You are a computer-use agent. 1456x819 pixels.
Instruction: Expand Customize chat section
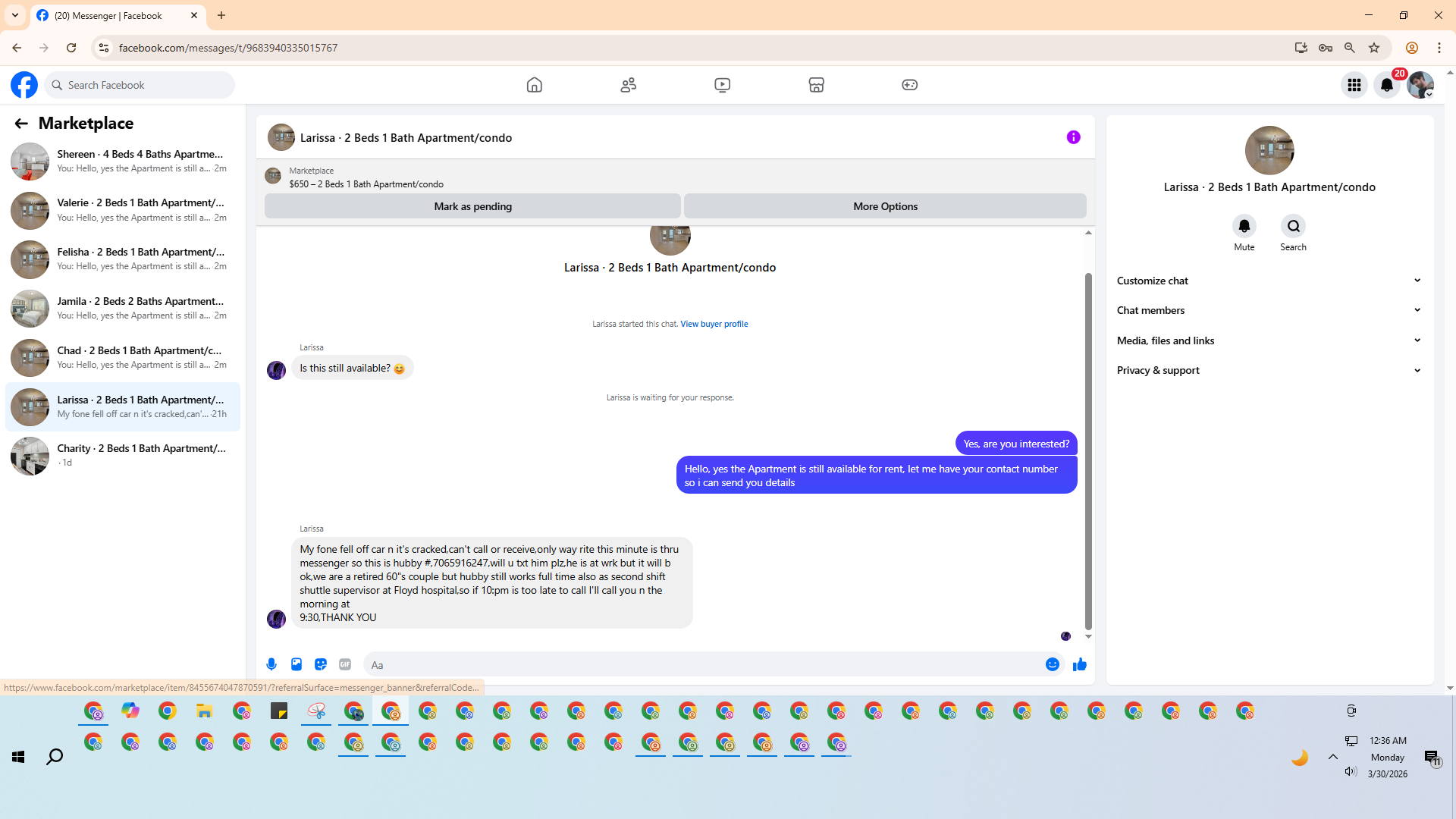1269,281
